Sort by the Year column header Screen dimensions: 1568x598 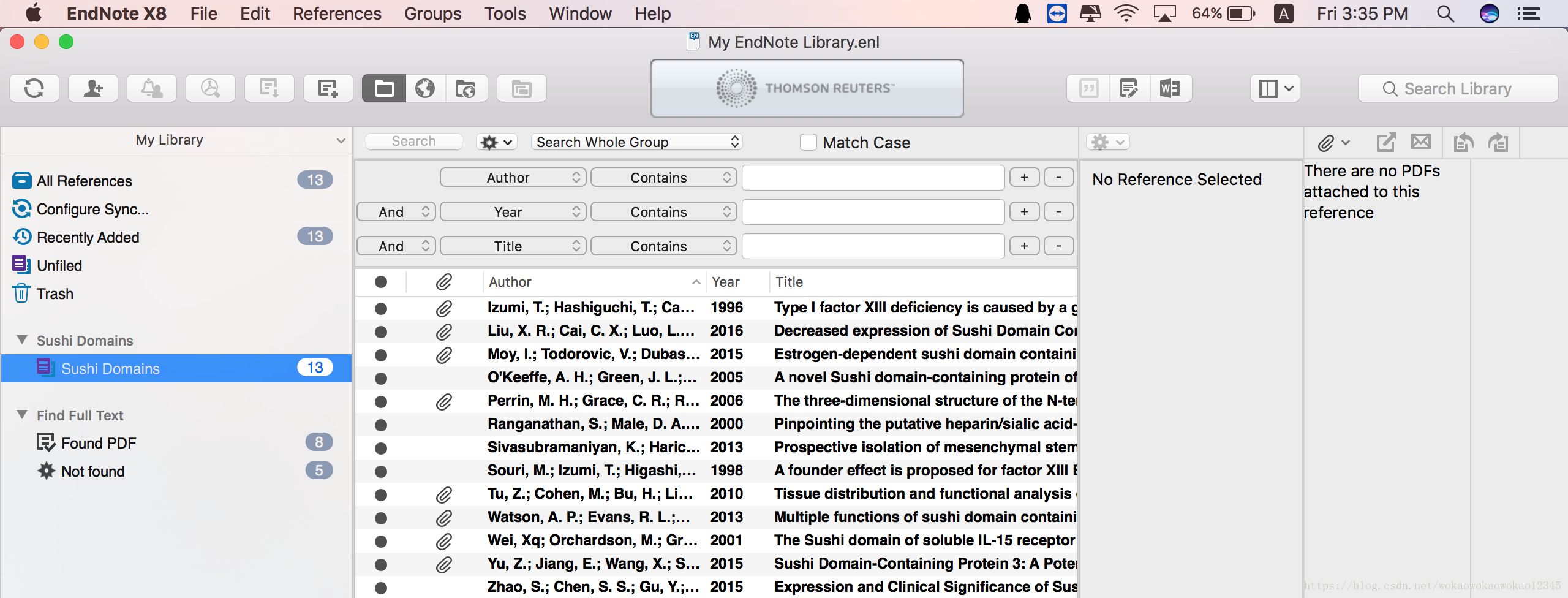point(737,282)
